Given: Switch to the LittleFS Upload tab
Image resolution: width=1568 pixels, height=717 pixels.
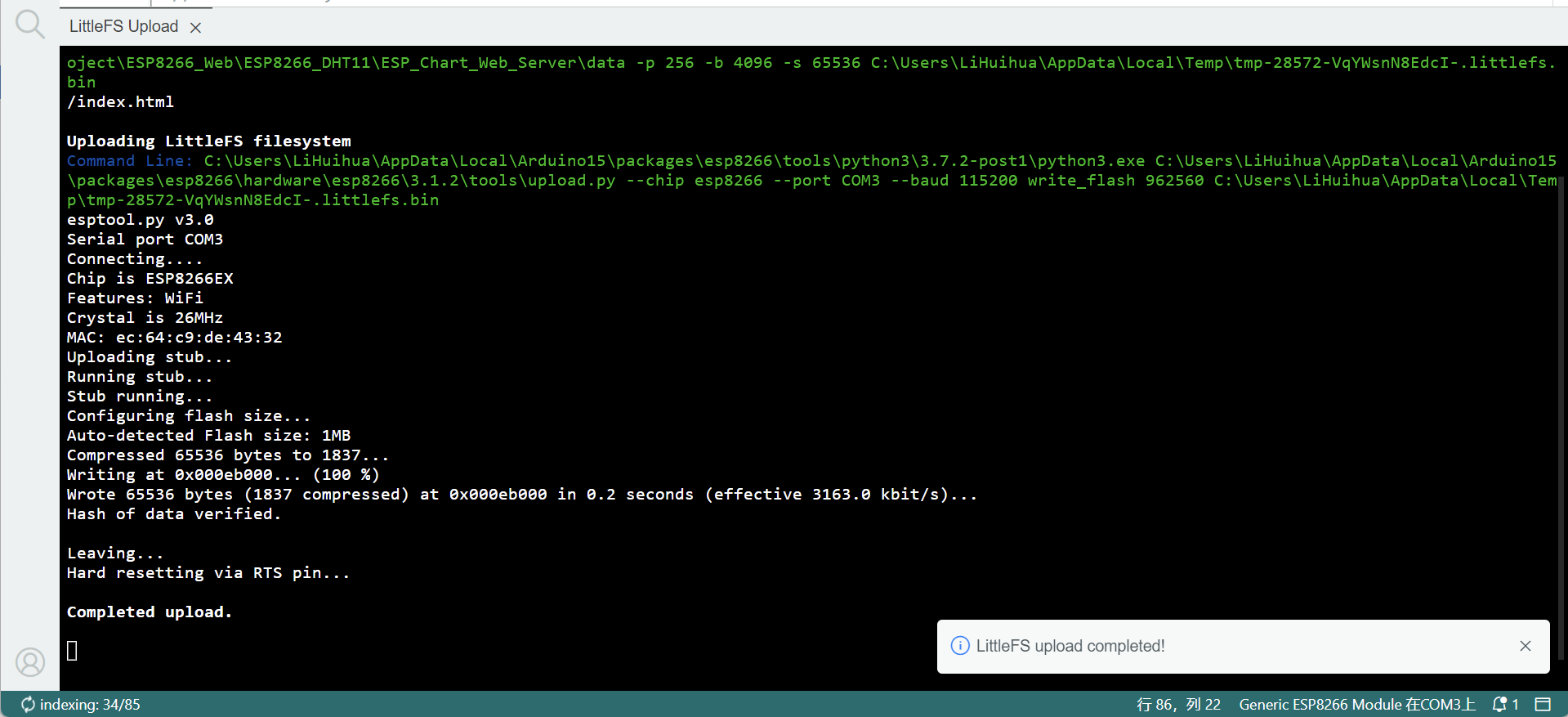Looking at the screenshot, I should point(123,27).
